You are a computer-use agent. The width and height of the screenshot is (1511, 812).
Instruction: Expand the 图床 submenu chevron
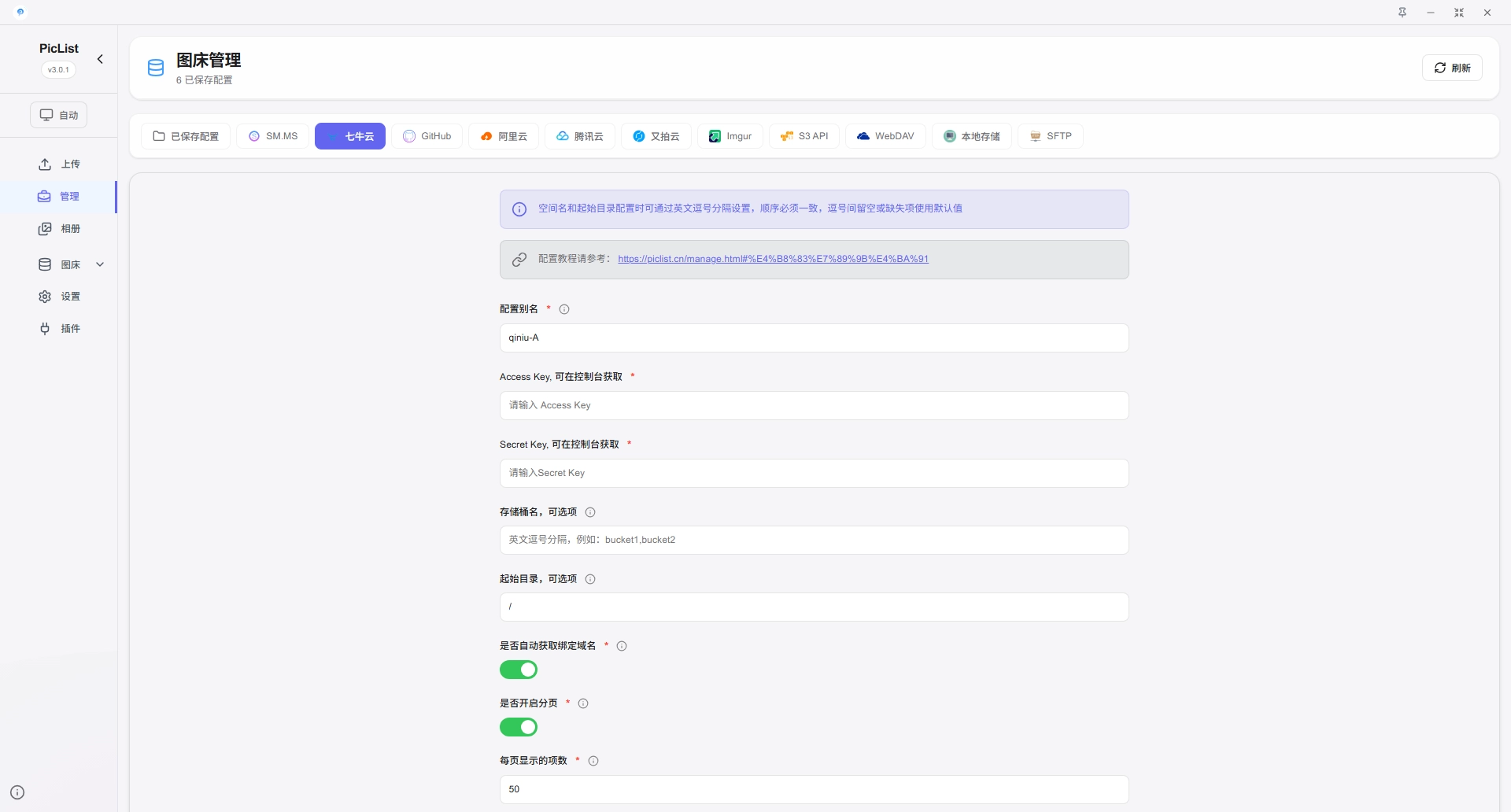pos(100,264)
